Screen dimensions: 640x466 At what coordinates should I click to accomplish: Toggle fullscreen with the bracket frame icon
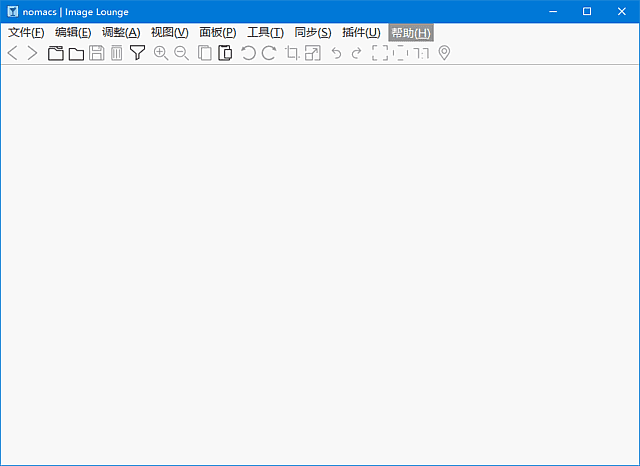tap(380, 53)
